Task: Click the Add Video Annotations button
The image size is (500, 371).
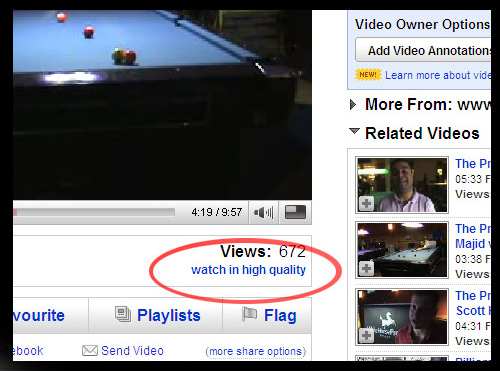Action: tap(423, 50)
